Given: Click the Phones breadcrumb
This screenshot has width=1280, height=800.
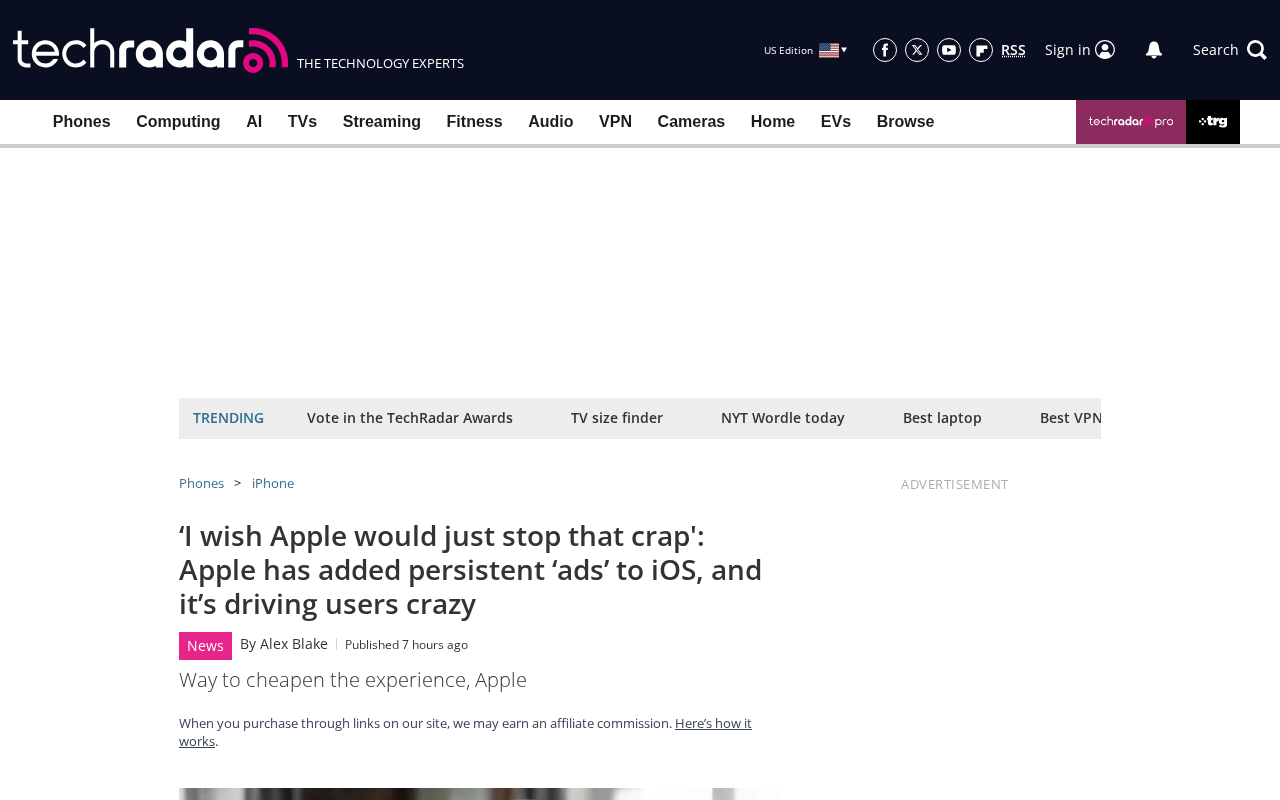Looking at the screenshot, I should [201, 484].
